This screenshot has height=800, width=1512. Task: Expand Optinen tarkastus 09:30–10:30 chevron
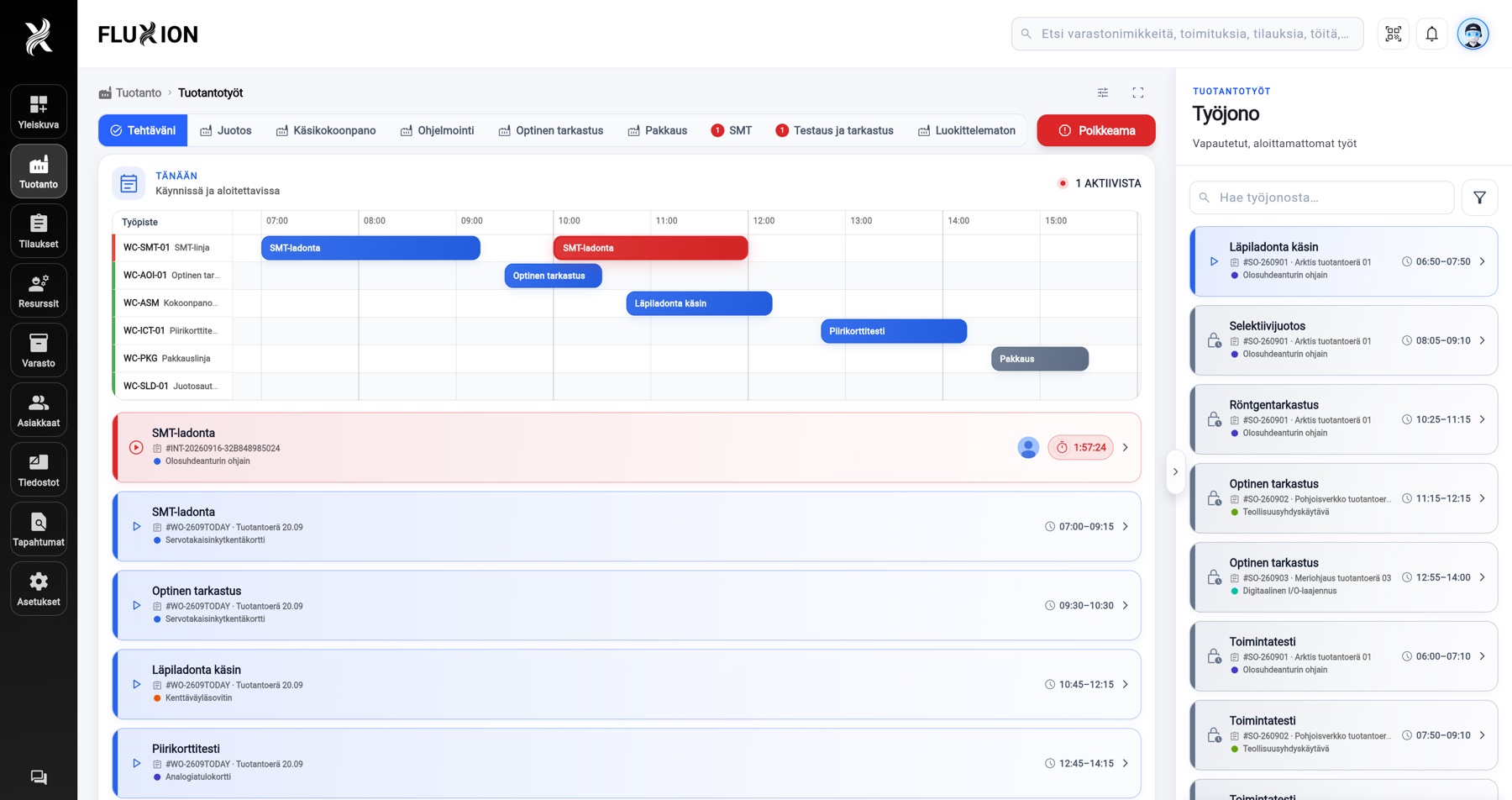tap(1126, 606)
